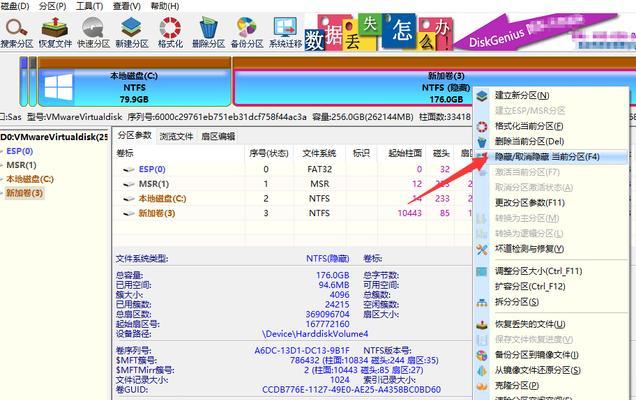Image resolution: width=636 pixels, height=400 pixels.
Task: Open the 工具(T) menu
Action: pos(90,6)
